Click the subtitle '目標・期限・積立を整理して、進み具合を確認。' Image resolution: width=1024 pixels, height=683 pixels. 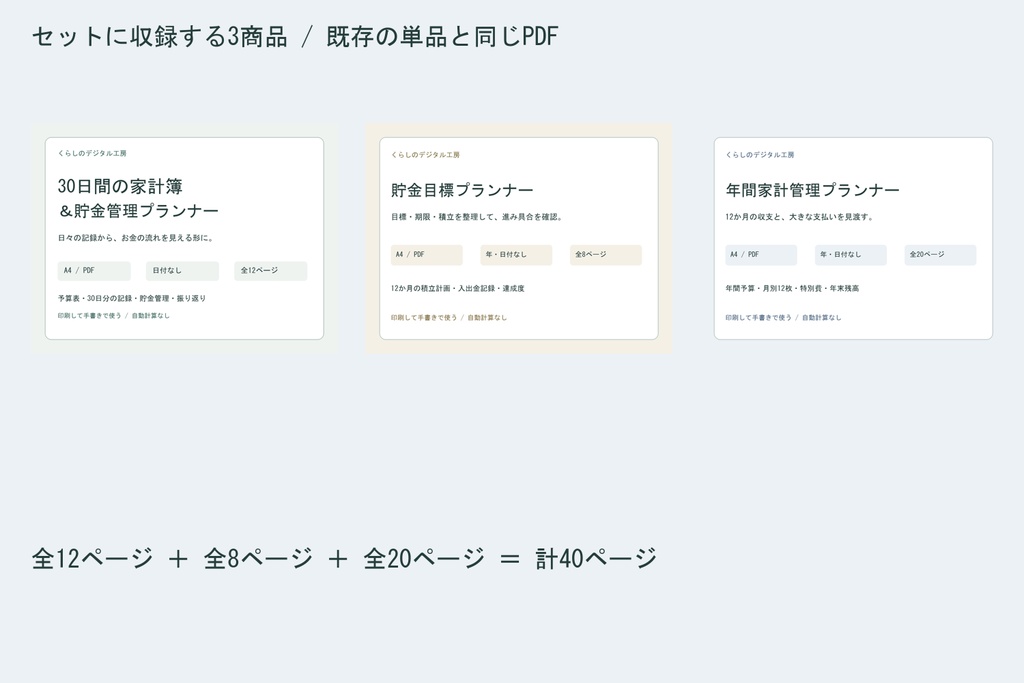[x=477, y=217]
